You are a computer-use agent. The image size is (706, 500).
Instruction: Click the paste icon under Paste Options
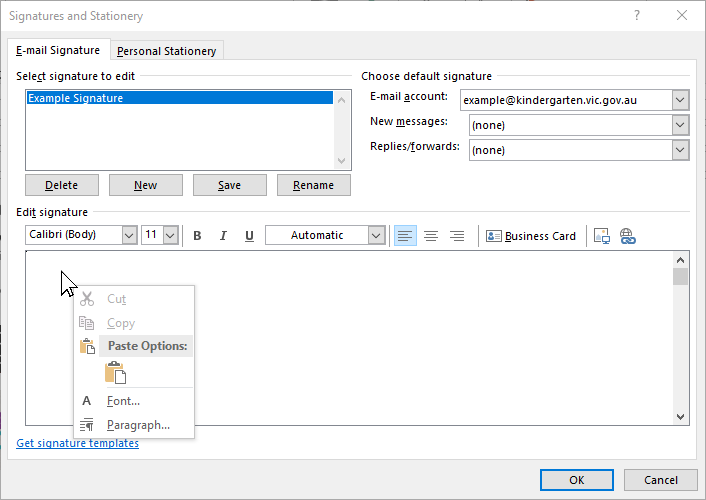coord(115,372)
